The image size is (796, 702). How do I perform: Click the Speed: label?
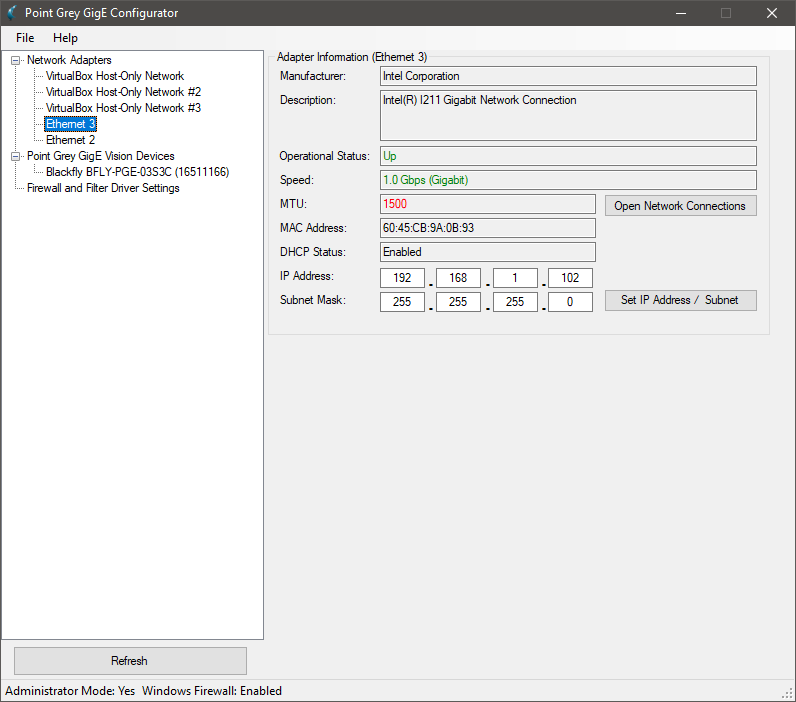tap(297, 180)
